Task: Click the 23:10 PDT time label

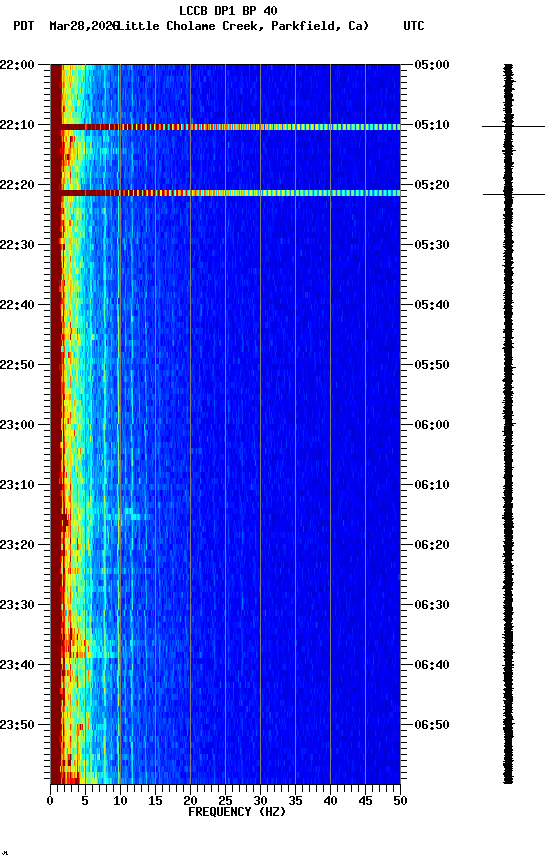Action: (x=17, y=485)
